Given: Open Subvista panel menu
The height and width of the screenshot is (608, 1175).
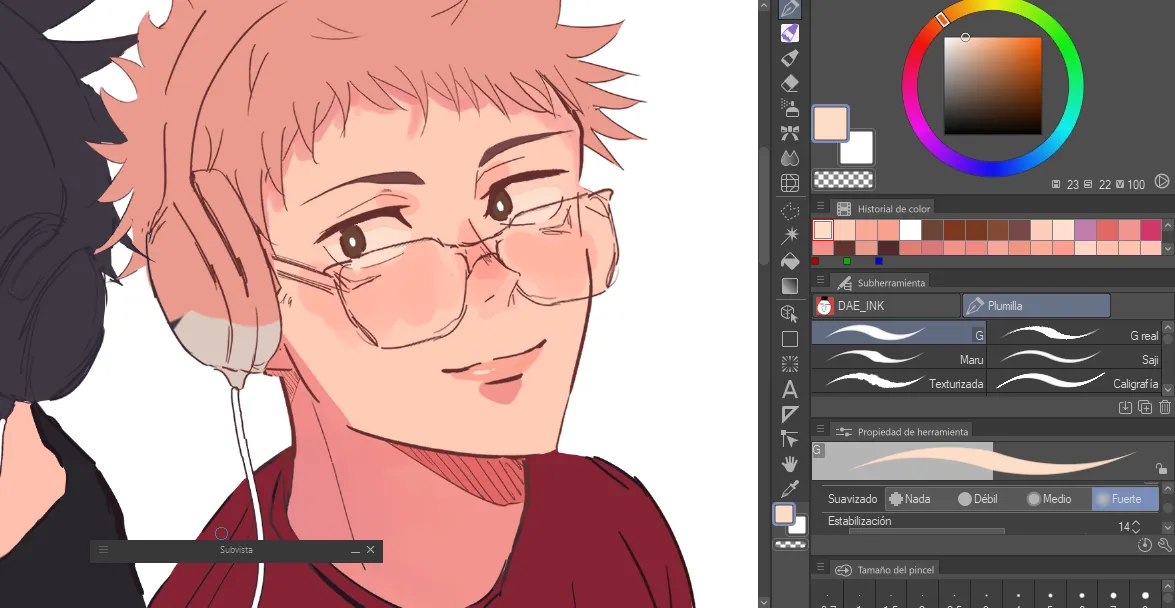Looking at the screenshot, I should coord(103,550).
